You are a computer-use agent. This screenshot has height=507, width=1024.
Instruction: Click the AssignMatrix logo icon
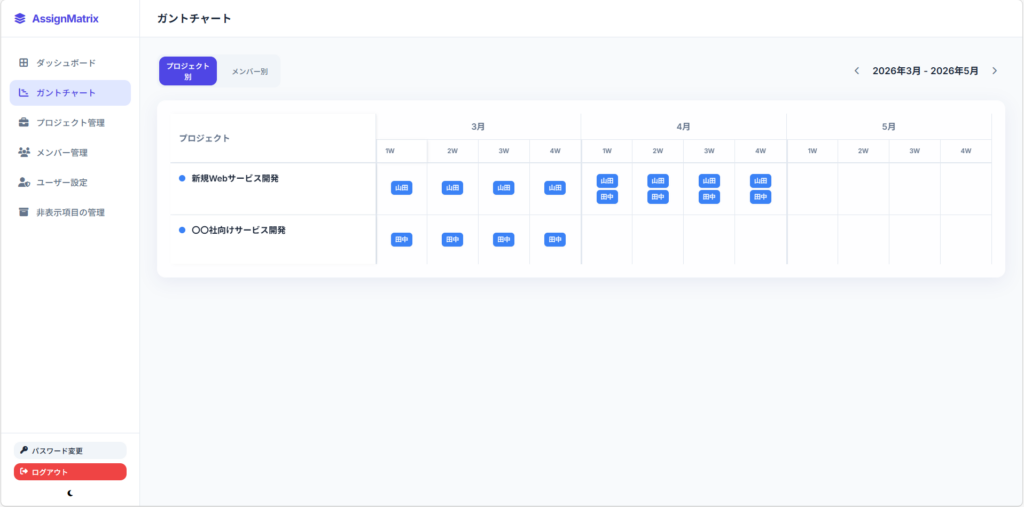(x=20, y=18)
